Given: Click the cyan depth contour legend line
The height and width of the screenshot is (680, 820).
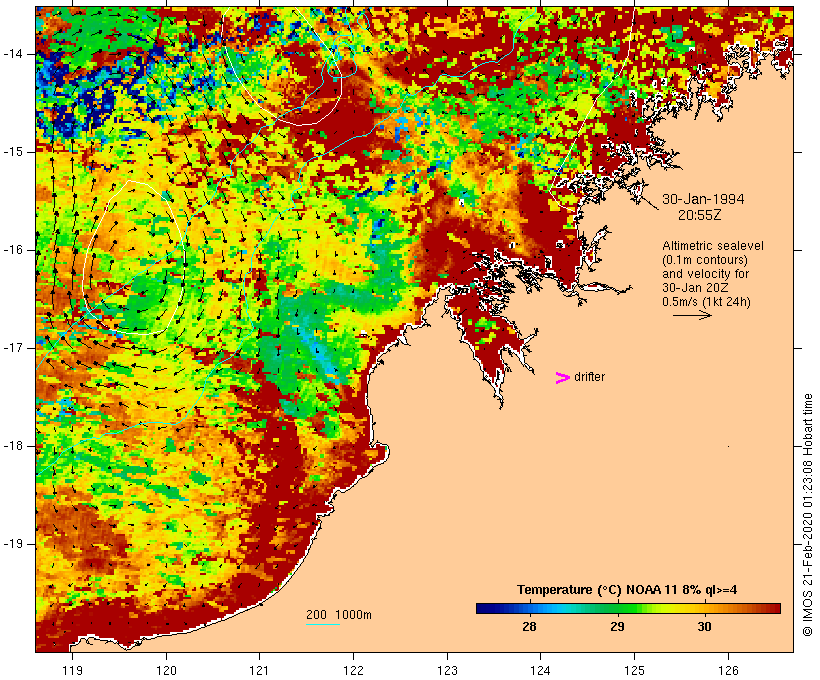Looking at the screenshot, I should [x=323, y=624].
